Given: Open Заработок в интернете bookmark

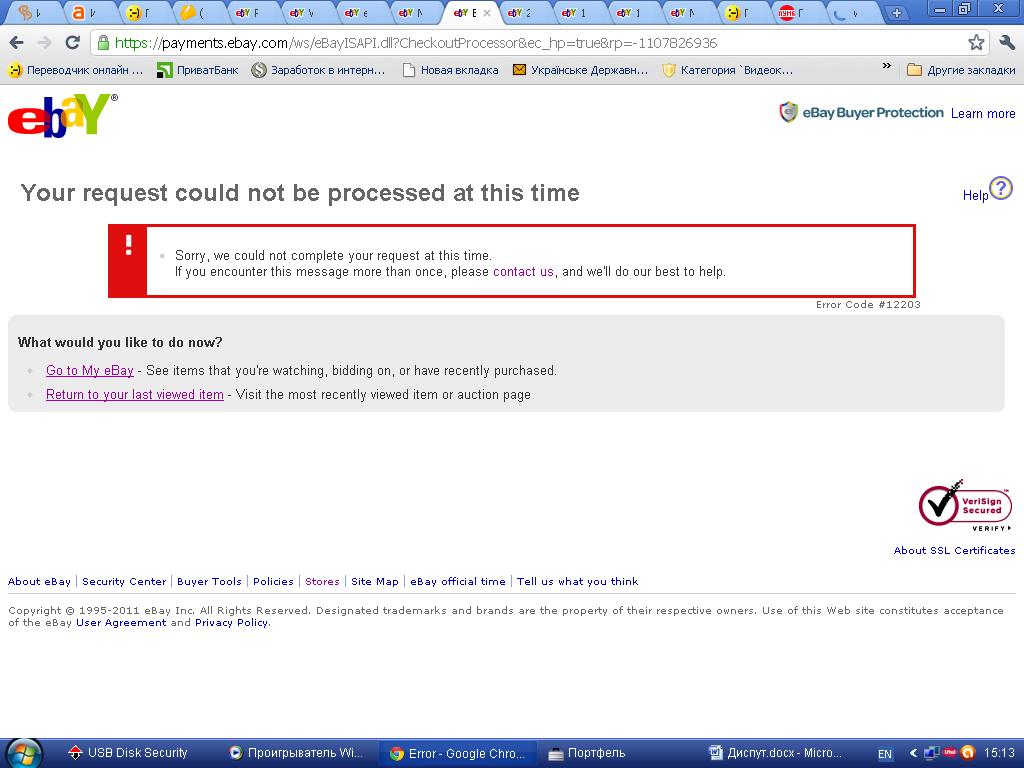Looking at the screenshot, I should coord(319,70).
